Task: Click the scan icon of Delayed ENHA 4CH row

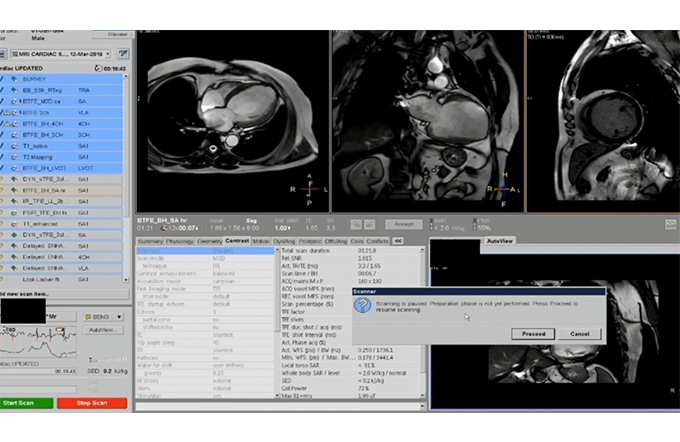Action: coord(15,257)
